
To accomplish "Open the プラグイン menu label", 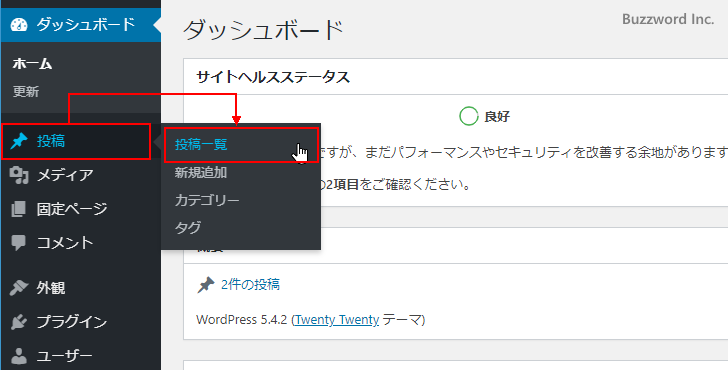I will [x=72, y=322].
